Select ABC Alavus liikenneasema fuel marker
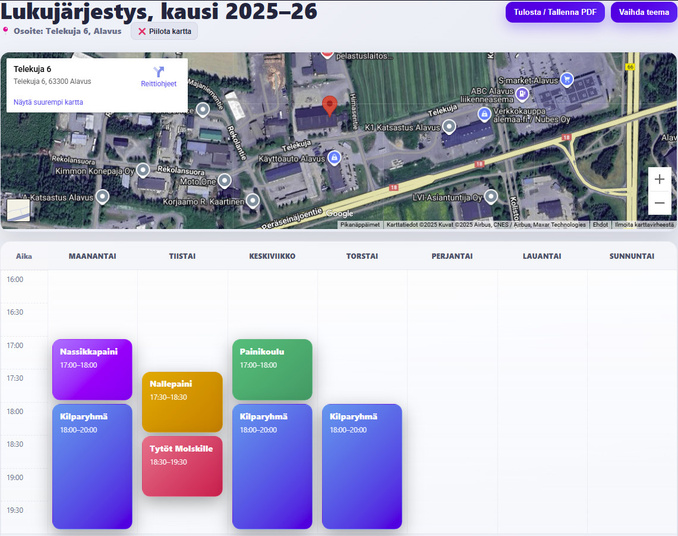Screen dimensions: 678x536 pos(522,93)
